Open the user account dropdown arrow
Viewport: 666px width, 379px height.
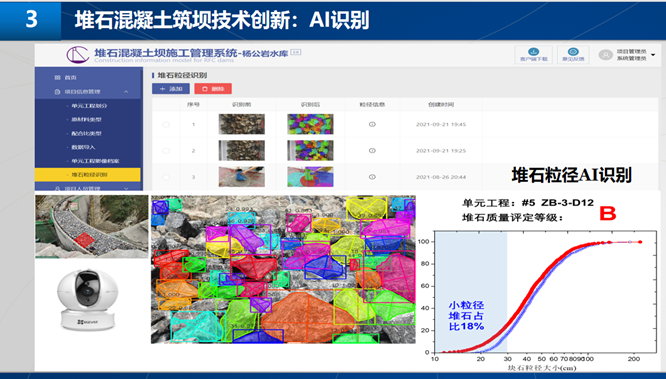coord(653,55)
